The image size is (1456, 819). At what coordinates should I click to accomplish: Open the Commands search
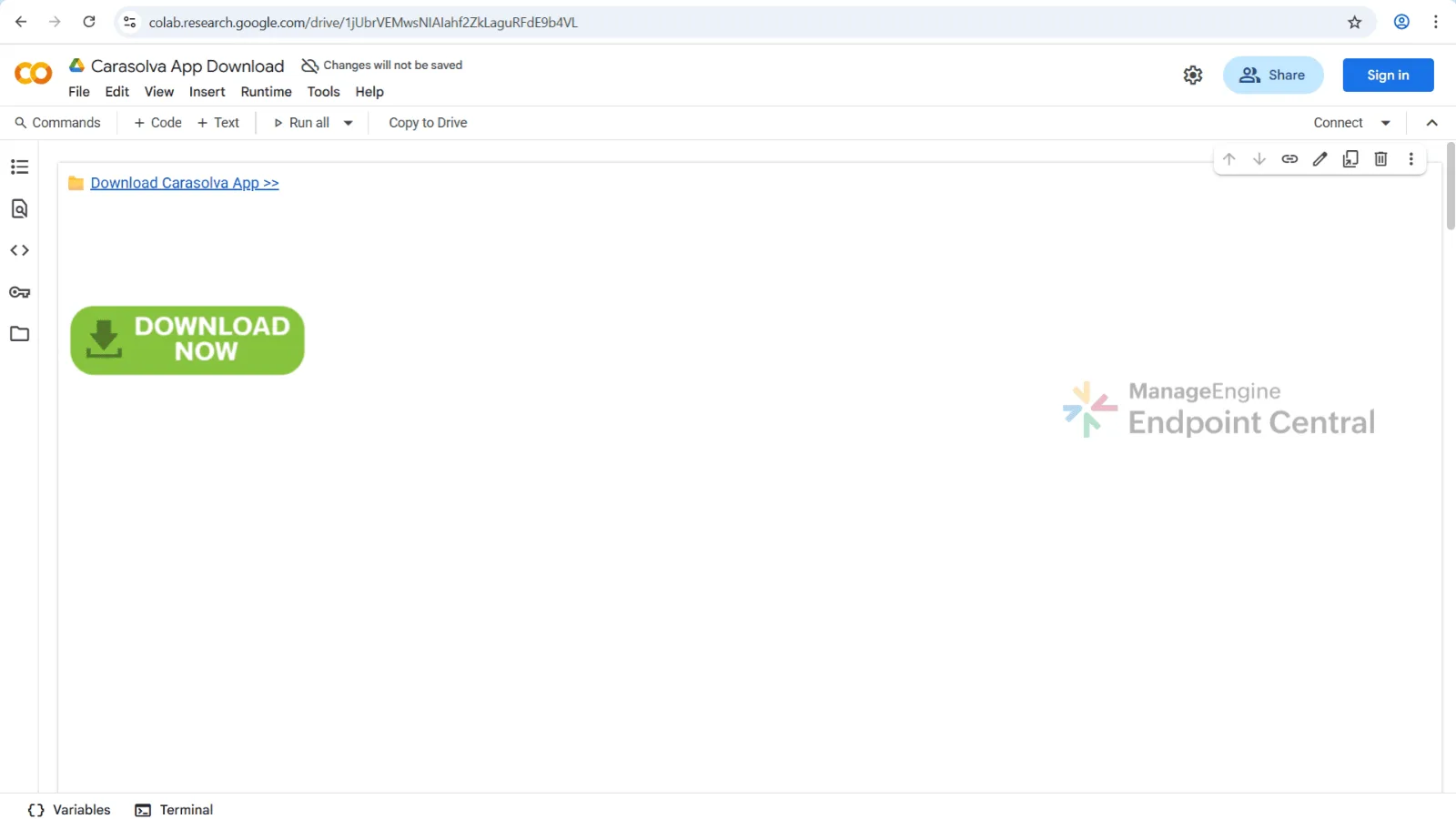point(57,123)
